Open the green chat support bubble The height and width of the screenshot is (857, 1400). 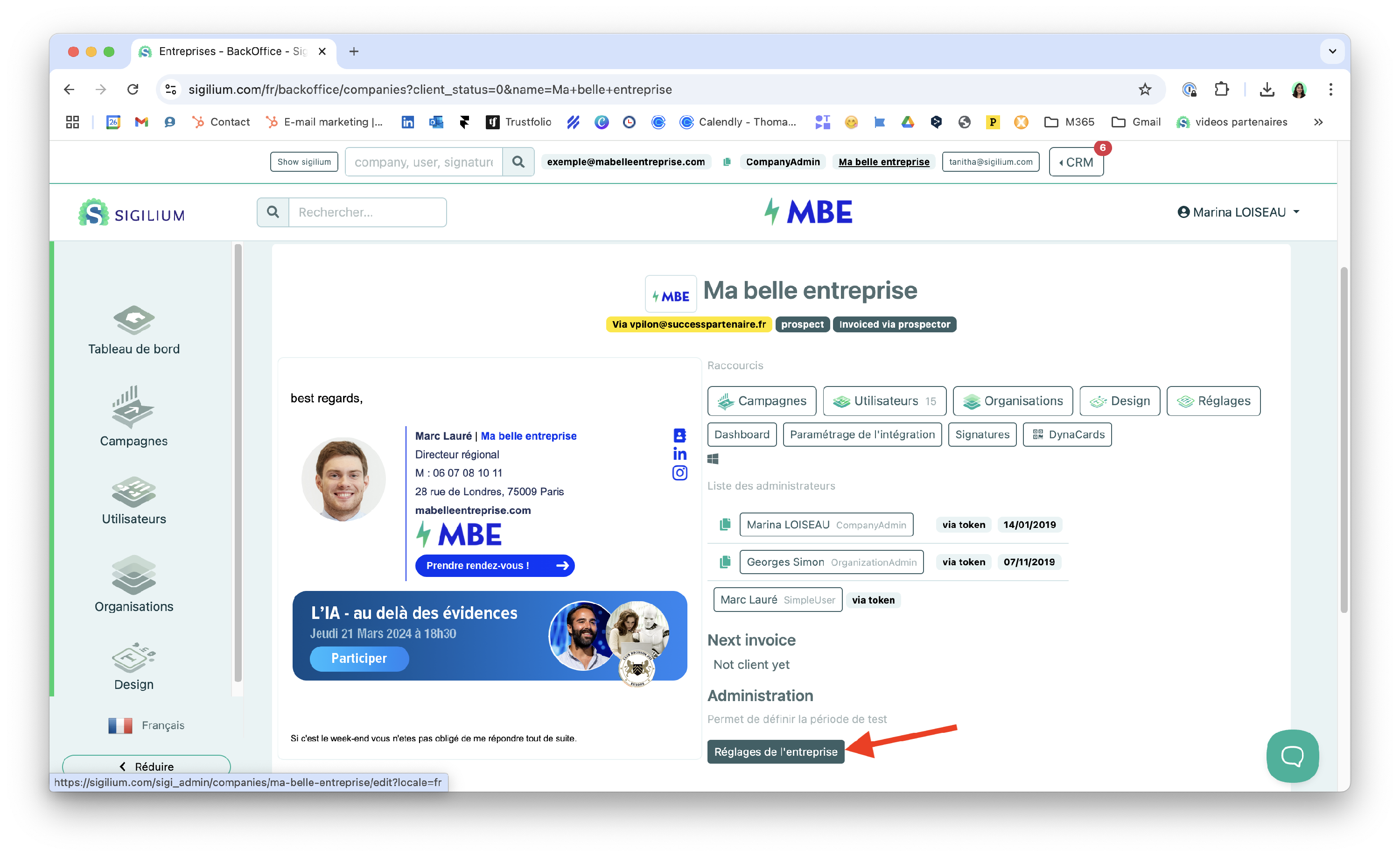pos(1292,756)
